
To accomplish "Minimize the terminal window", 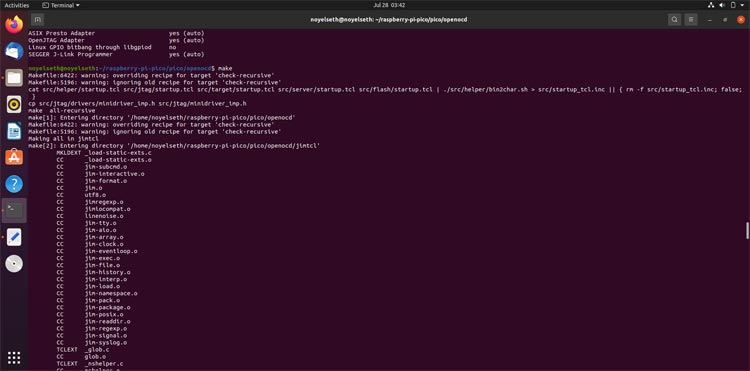I will pyautogui.click(x=710, y=20).
